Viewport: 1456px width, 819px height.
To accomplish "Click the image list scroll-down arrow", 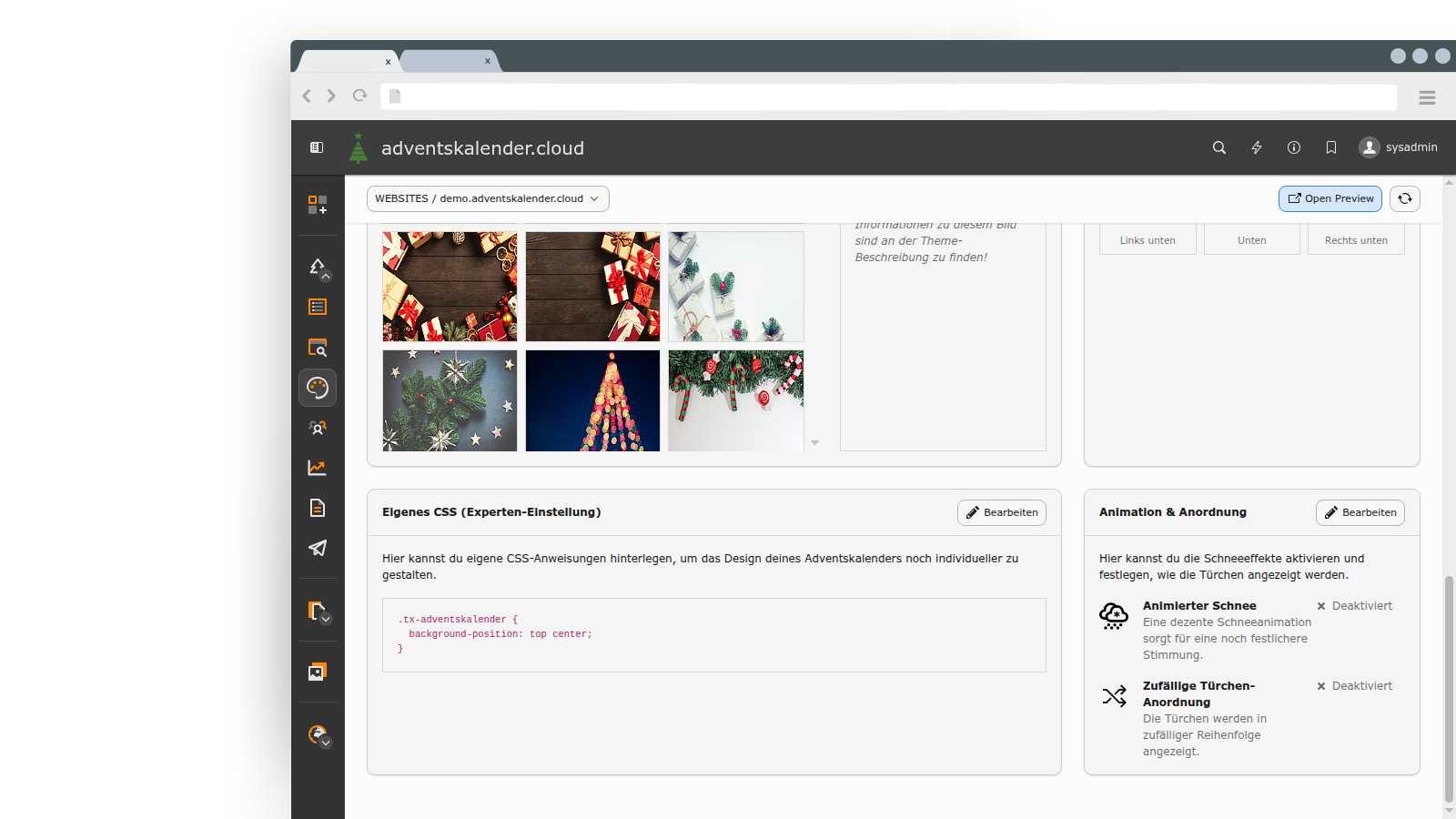I will click(x=815, y=443).
